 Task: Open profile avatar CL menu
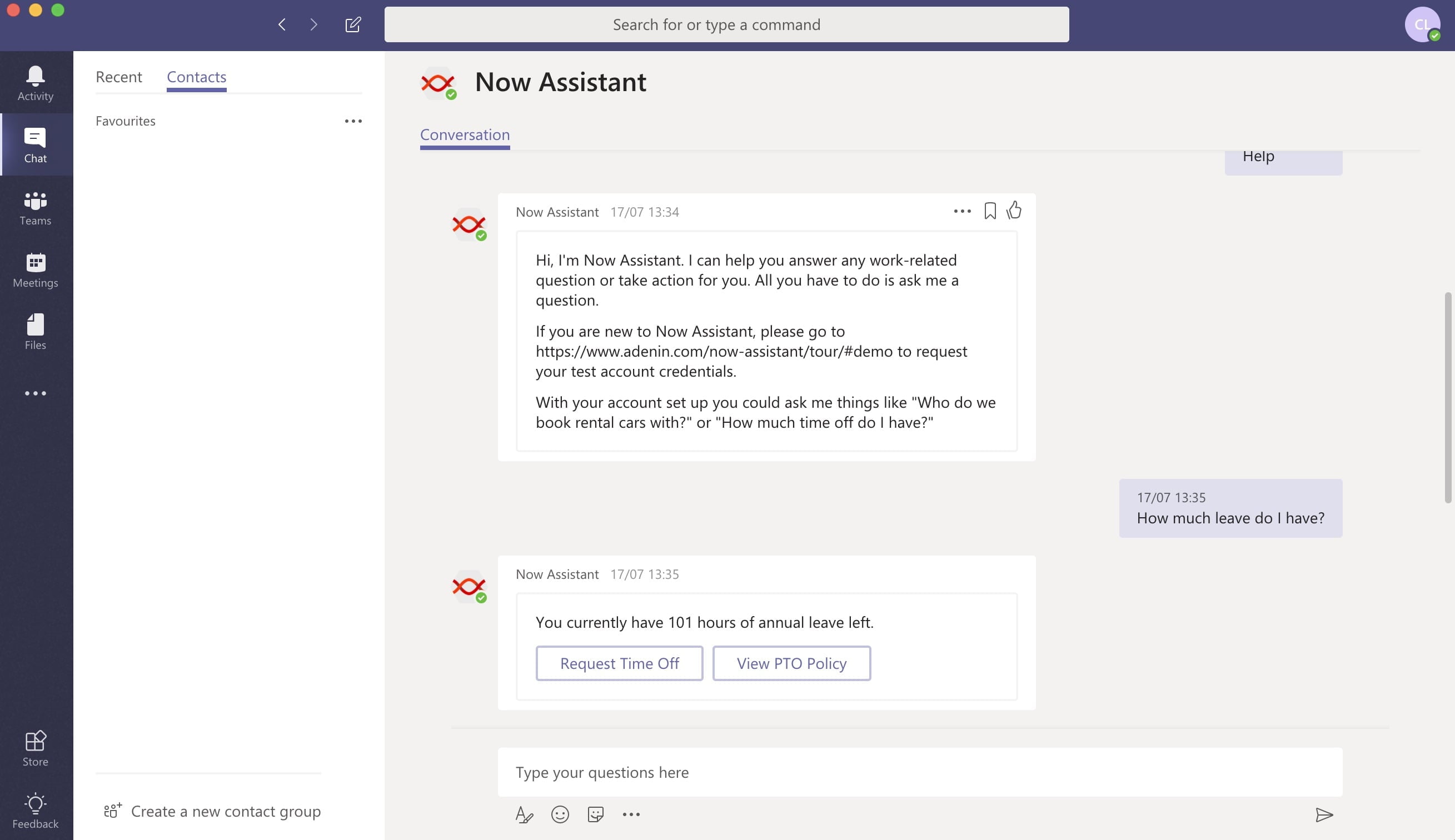click(x=1422, y=24)
